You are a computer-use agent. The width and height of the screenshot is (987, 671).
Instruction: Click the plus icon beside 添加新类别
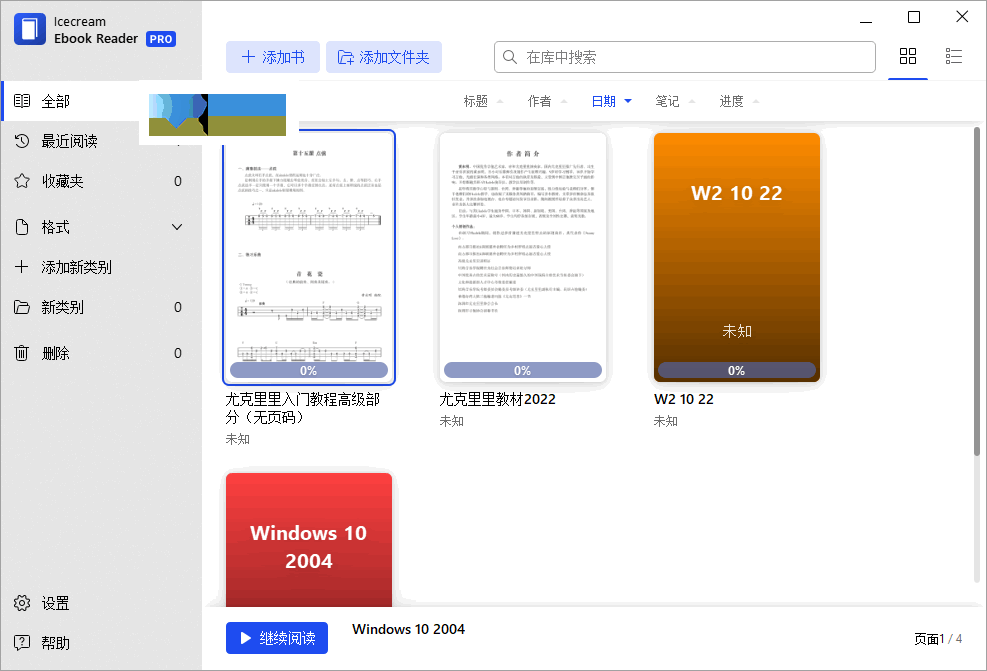click(x=21, y=267)
